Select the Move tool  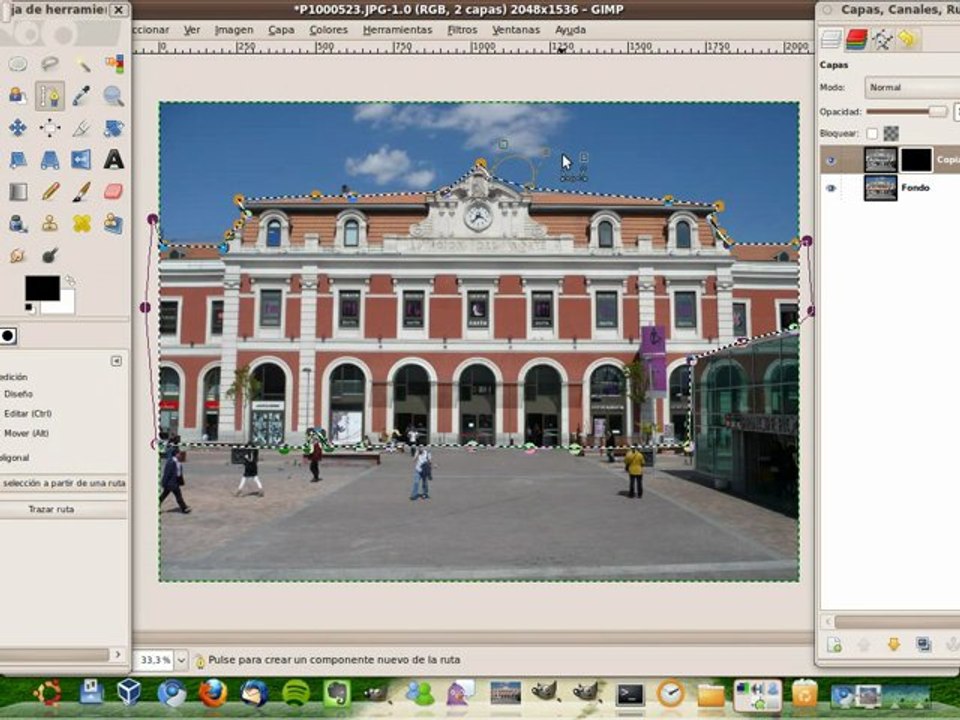tap(18, 127)
